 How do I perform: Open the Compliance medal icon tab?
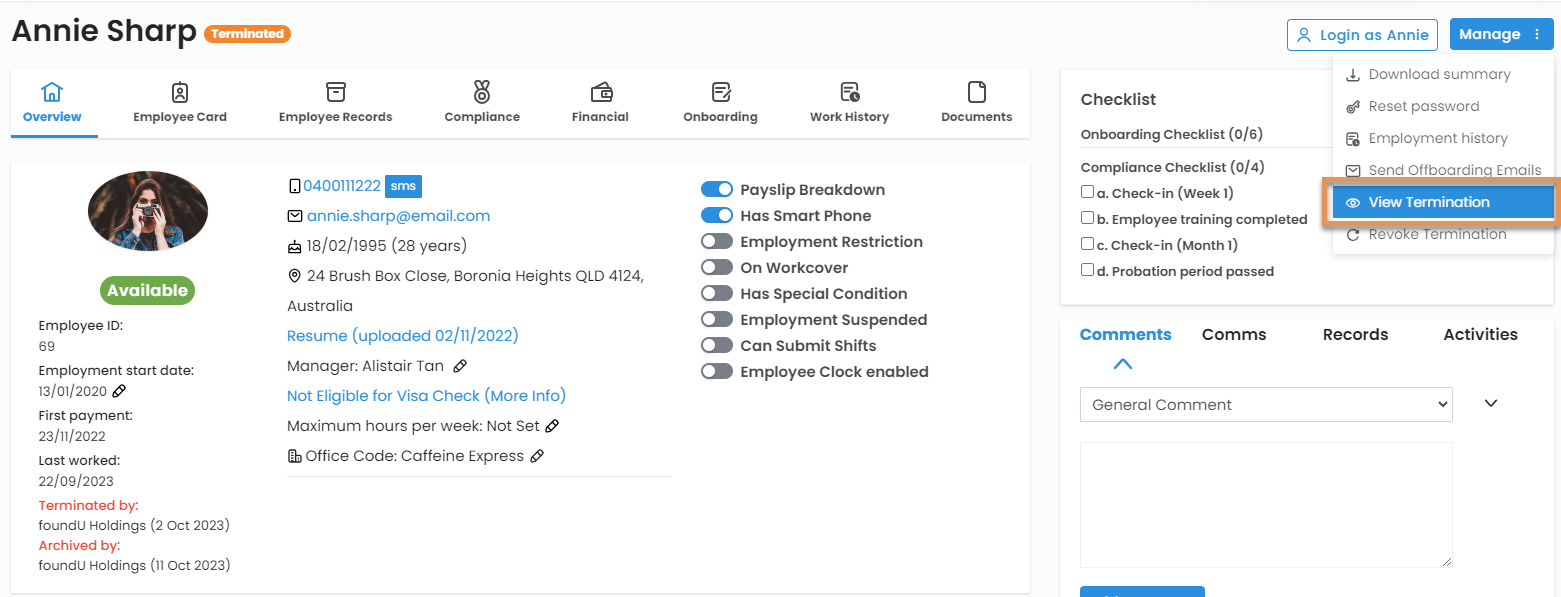(x=482, y=93)
